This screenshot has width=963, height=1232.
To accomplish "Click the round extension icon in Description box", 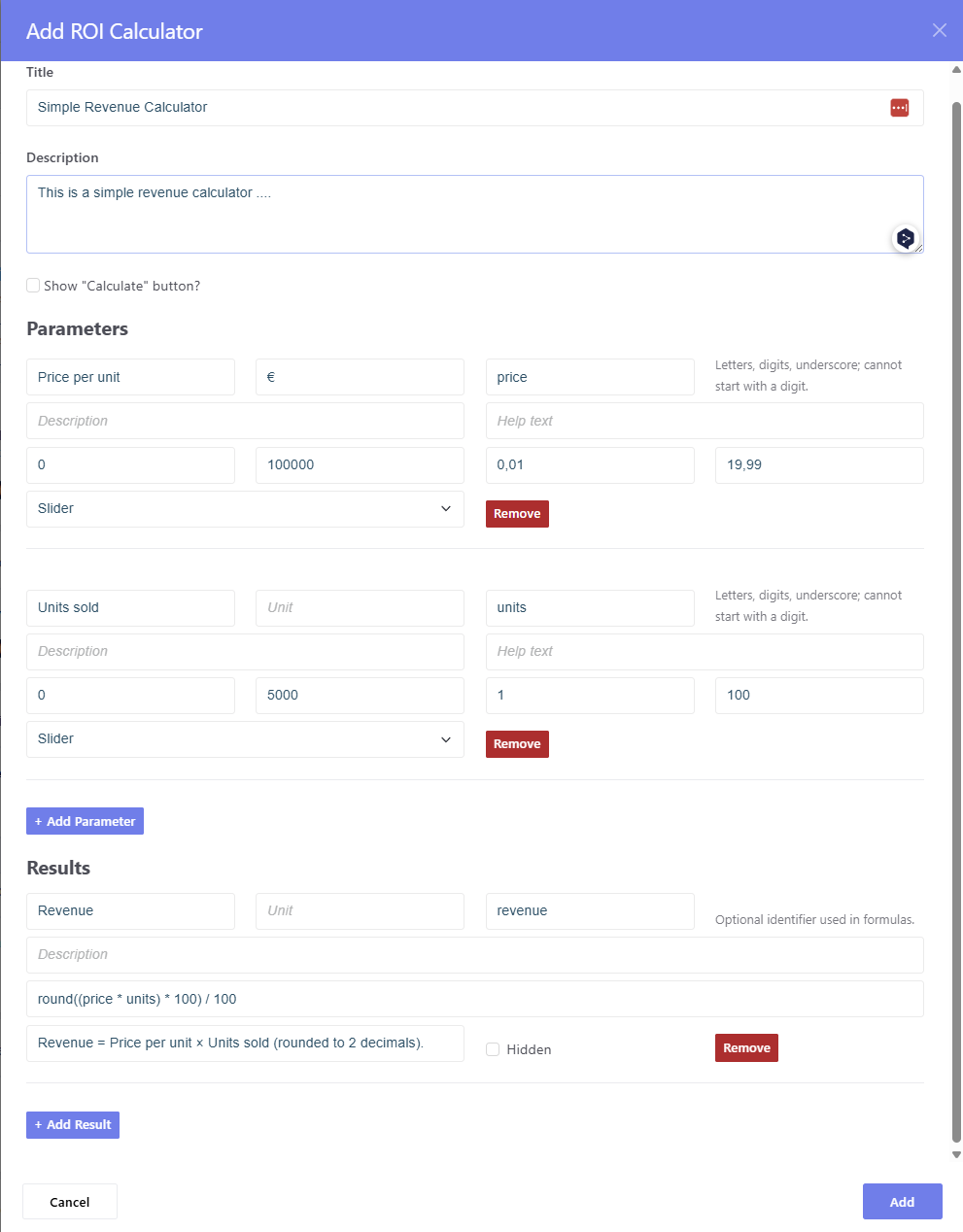I will 906,238.
